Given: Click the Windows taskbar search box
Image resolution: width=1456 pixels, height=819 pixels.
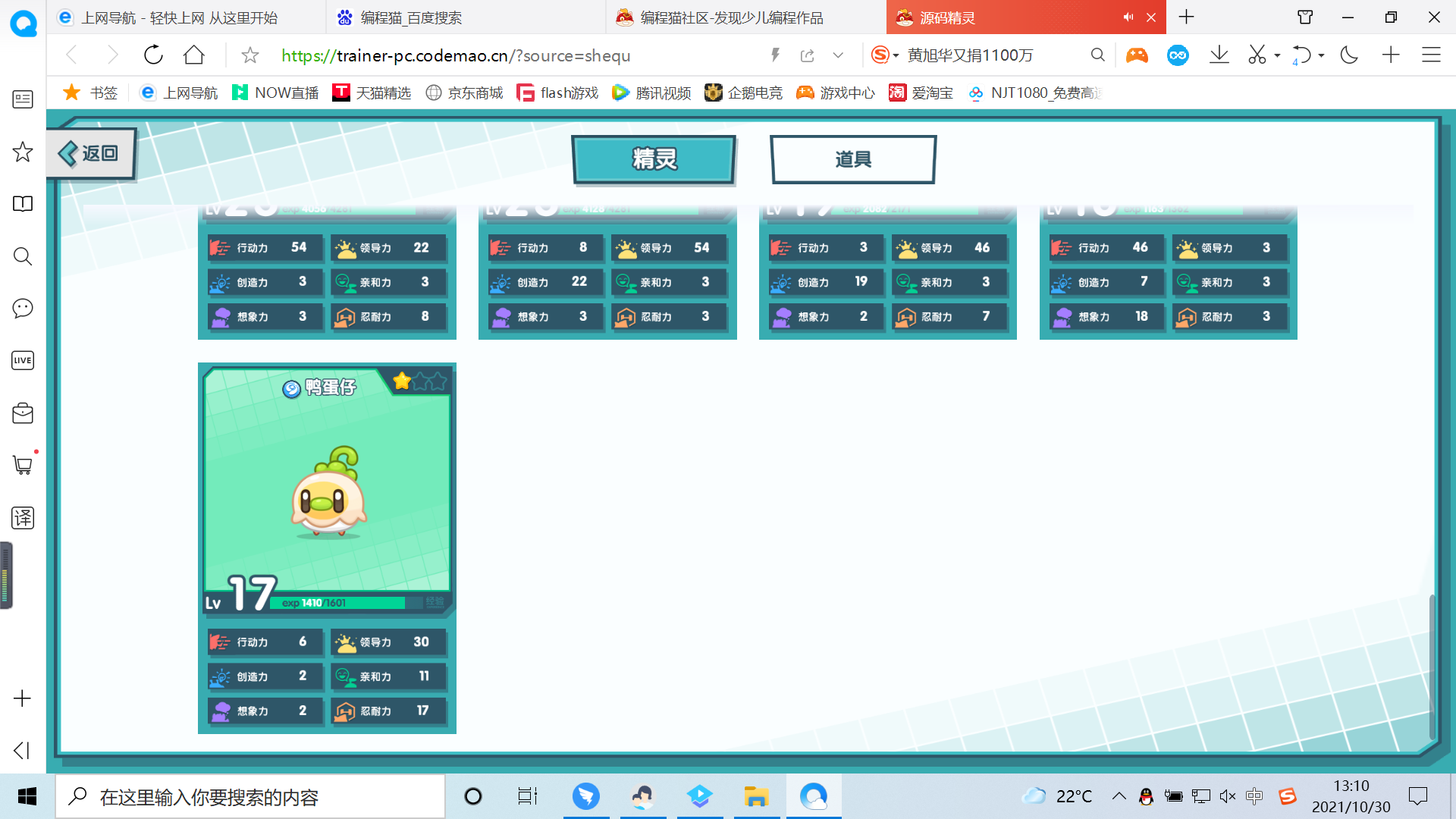Looking at the screenshot, I should 250,796.
